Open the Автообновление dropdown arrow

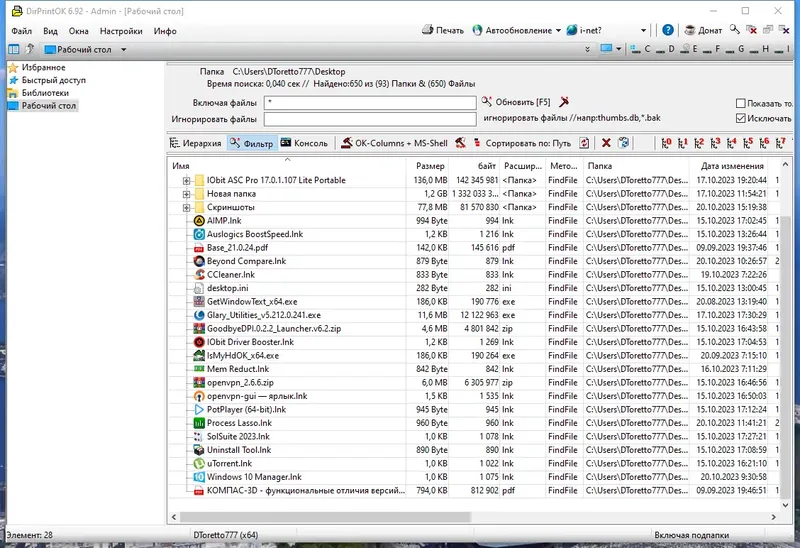point(558,31)
